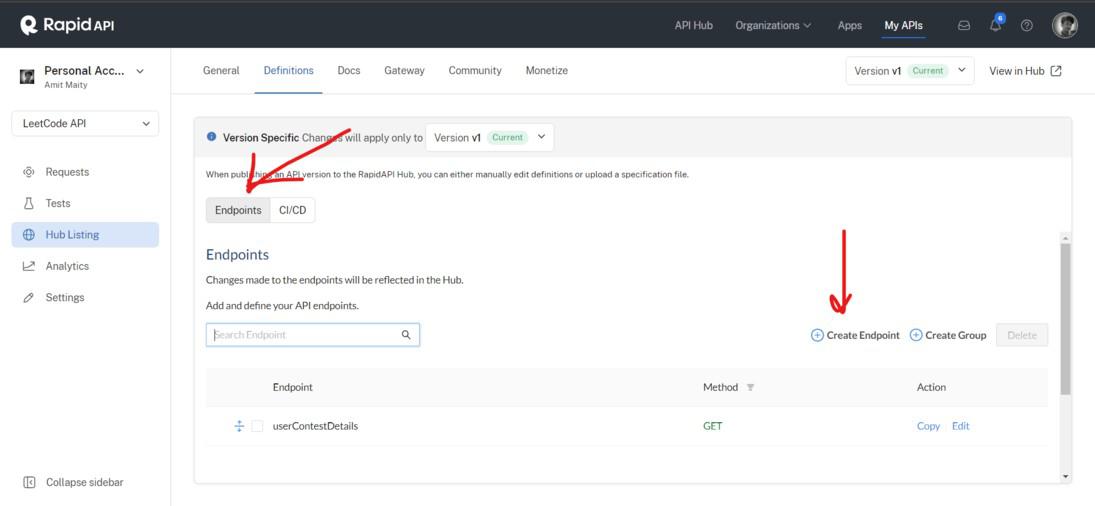
Task: Click the search magnifier icon
Action: click(406, 335)
